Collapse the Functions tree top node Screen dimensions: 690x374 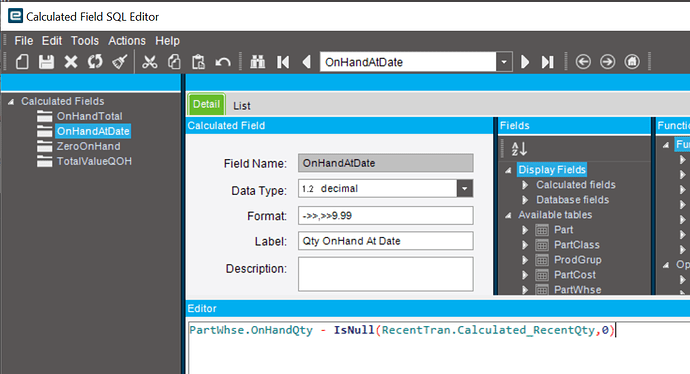pos(666,145)
